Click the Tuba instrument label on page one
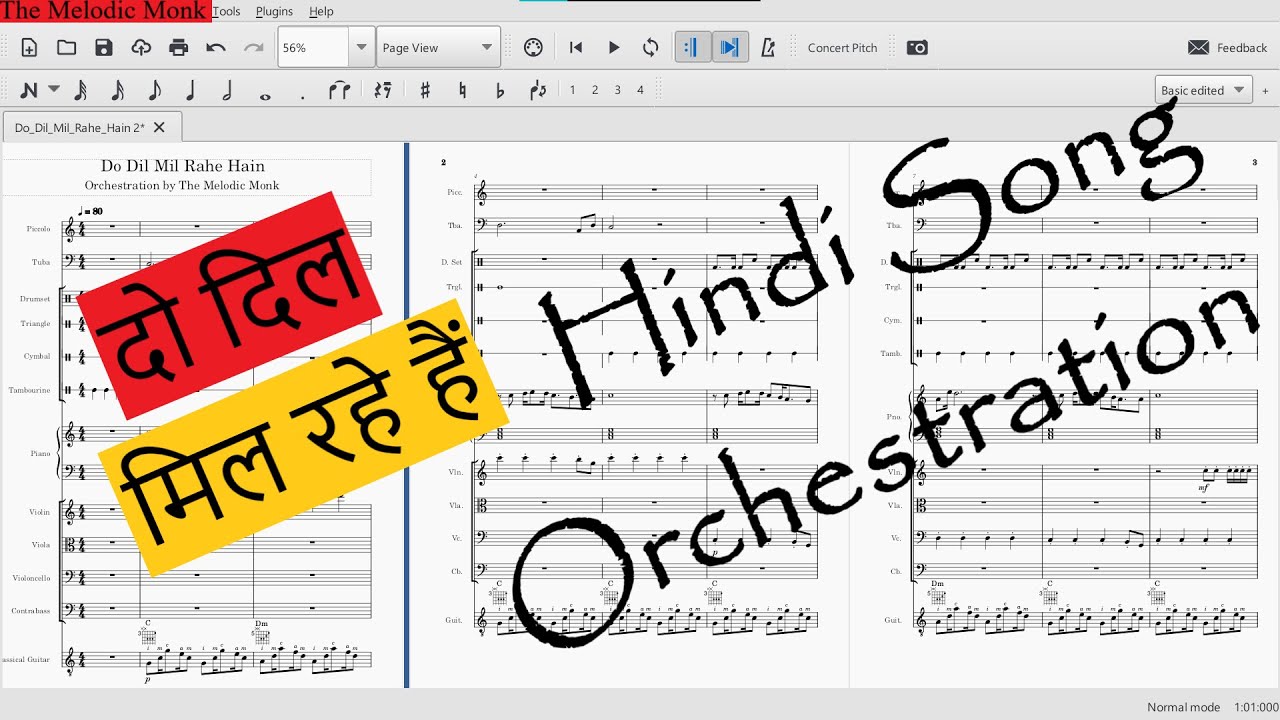This screenshot has width=1280, height=720. (x=41, y=262)
